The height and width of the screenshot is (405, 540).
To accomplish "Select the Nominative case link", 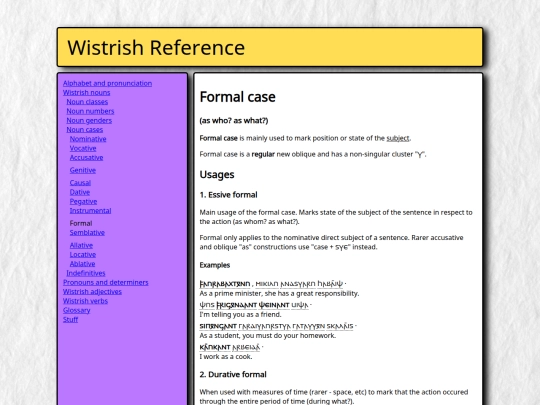I will coord(88,139).
